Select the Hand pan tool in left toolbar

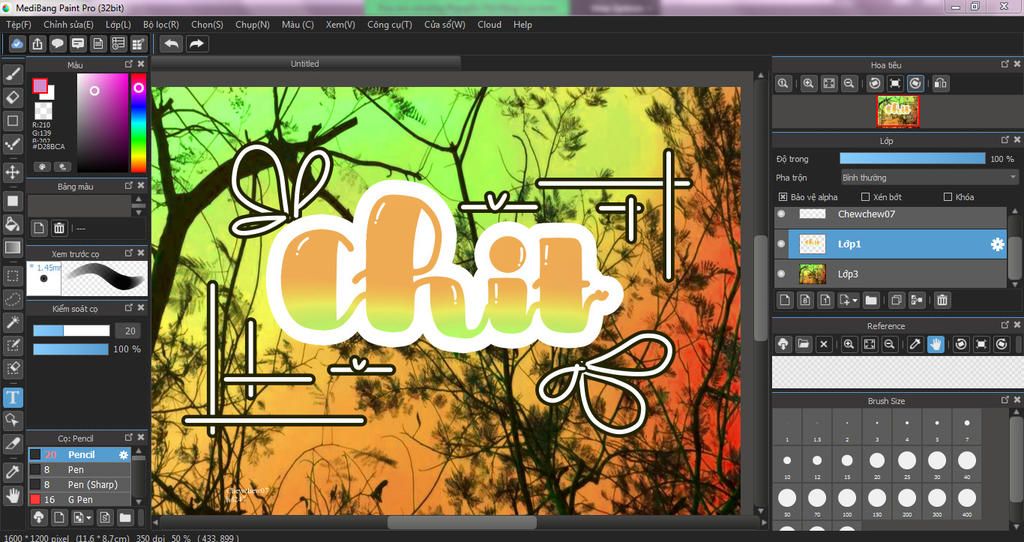(x=12, y=496)
